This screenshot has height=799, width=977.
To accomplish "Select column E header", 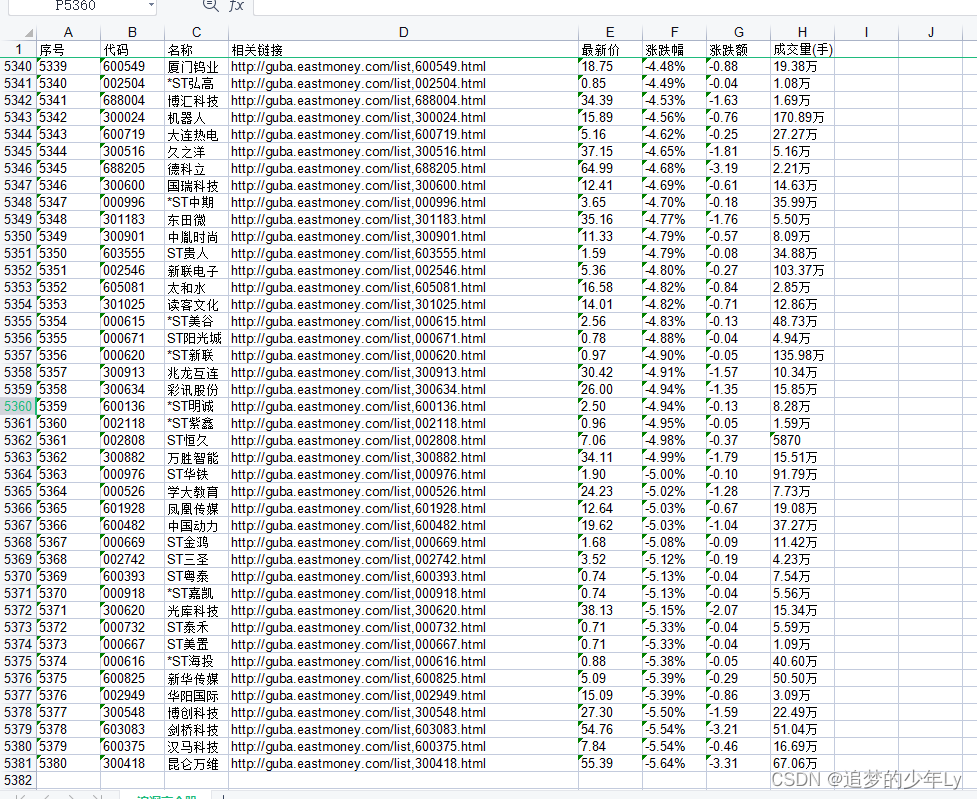I will (610, 32).
